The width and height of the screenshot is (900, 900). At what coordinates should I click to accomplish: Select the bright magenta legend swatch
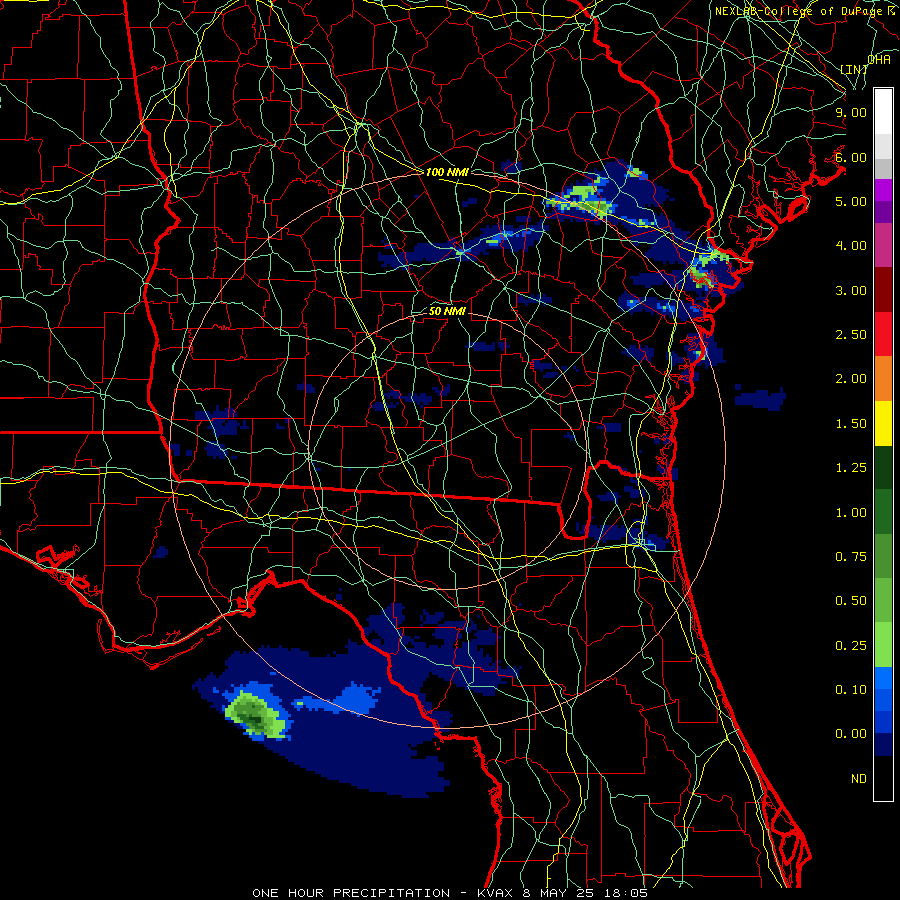tap(883, 190)
